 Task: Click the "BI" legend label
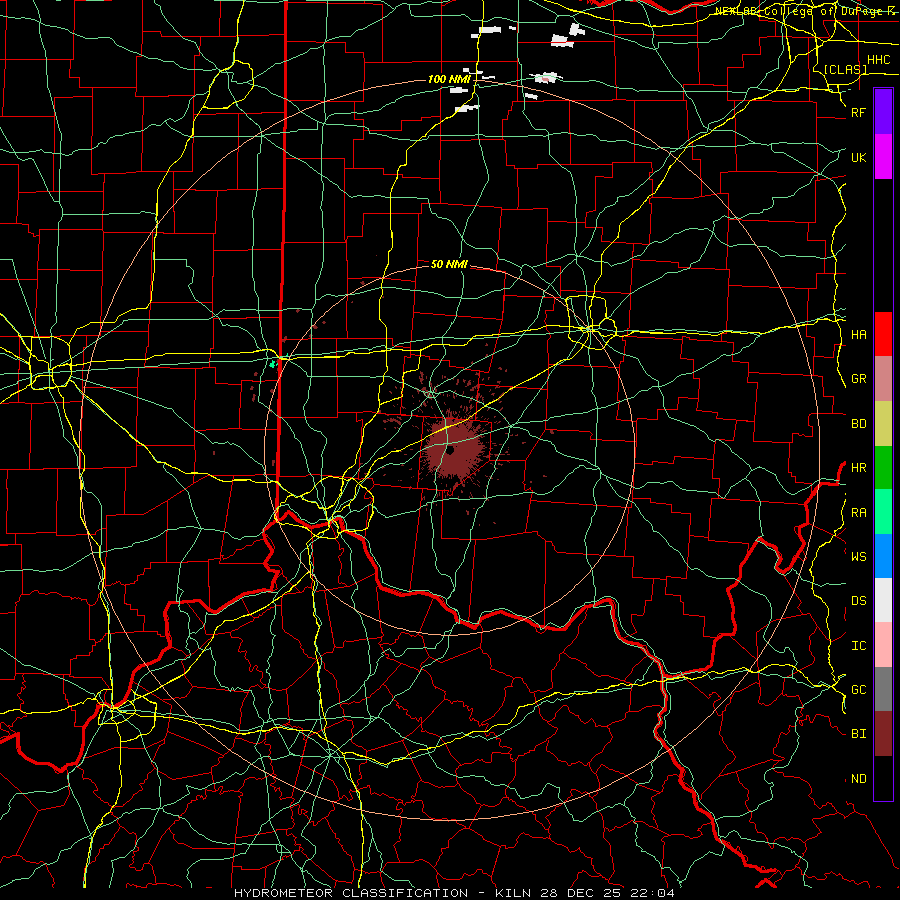[x=858, y=734]
